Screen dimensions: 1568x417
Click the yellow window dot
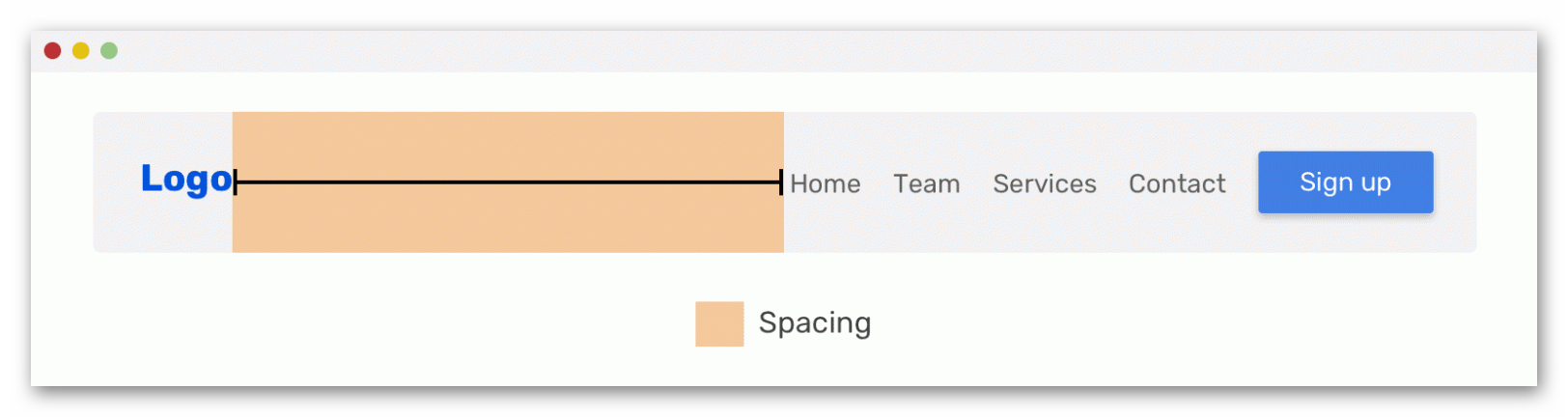point(81,50)
